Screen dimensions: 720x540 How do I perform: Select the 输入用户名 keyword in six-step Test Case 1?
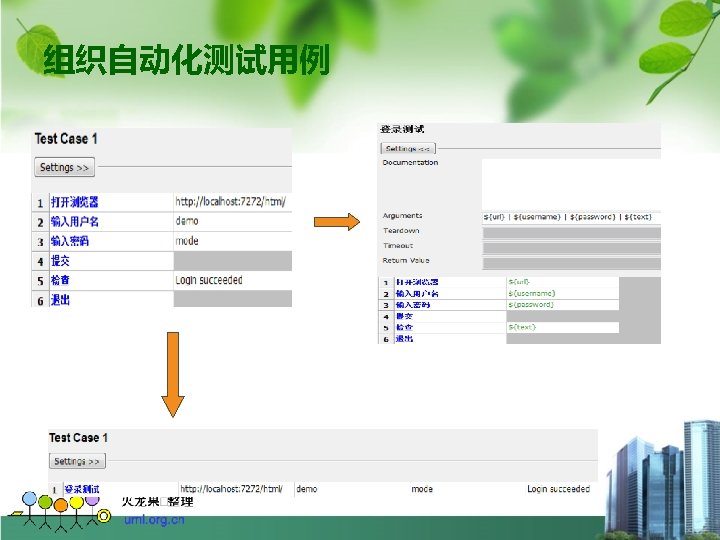point(111,222)
